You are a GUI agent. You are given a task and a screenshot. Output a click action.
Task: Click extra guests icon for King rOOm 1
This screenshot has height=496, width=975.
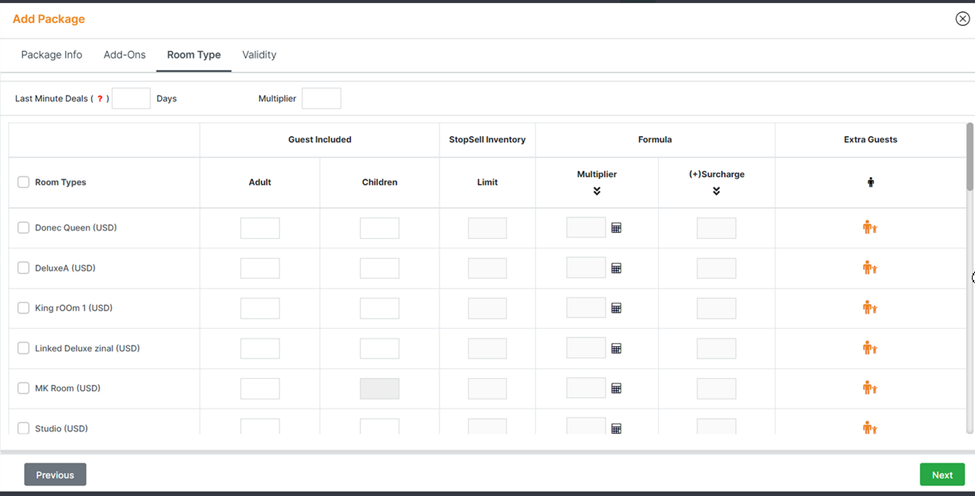[x=869, y=308]
